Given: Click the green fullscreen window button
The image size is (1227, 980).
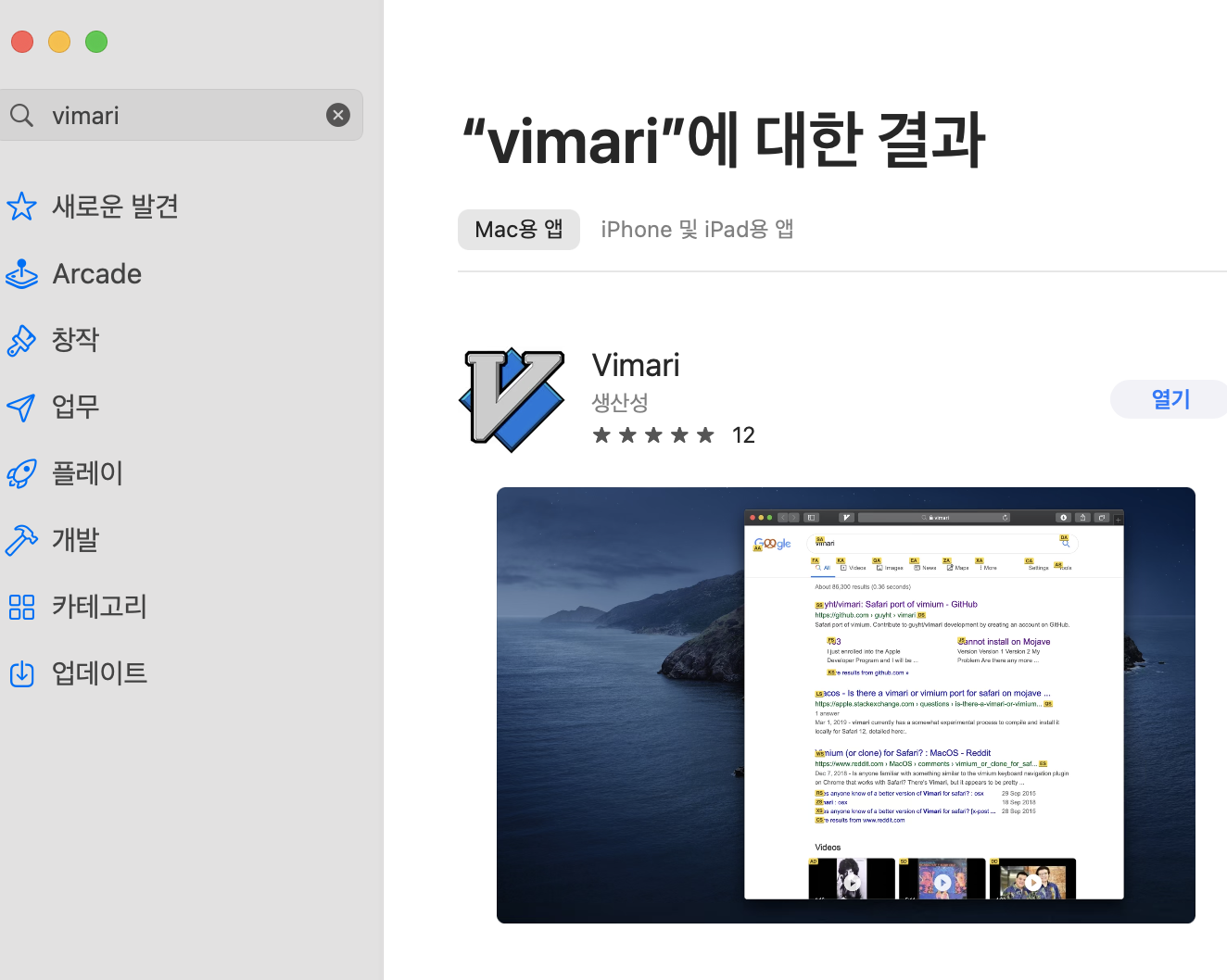Looking at the screenshot, I should [96, 42].
